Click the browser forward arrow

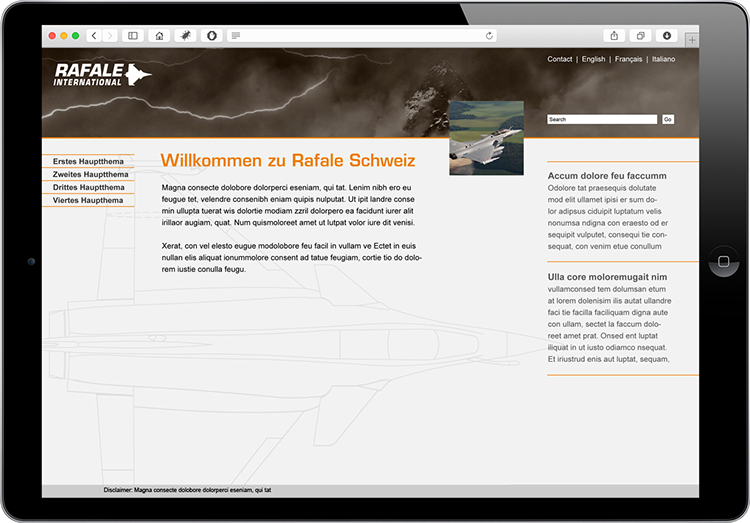[110, 35]
